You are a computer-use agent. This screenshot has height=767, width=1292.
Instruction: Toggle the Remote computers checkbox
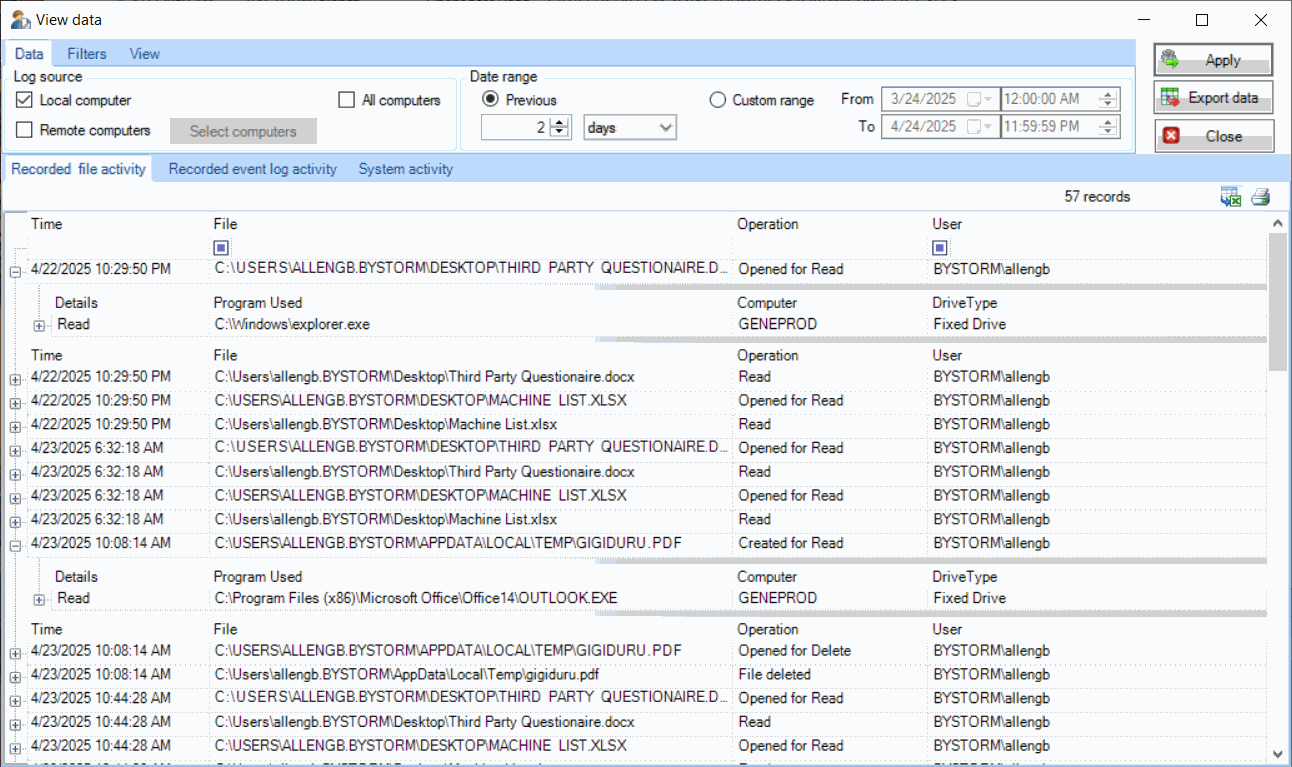point(25,130)
